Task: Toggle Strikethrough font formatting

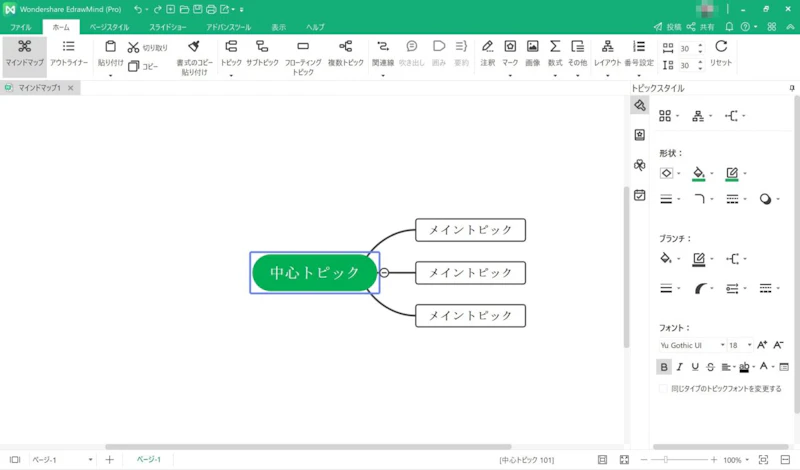Action: tap(710, 367)
